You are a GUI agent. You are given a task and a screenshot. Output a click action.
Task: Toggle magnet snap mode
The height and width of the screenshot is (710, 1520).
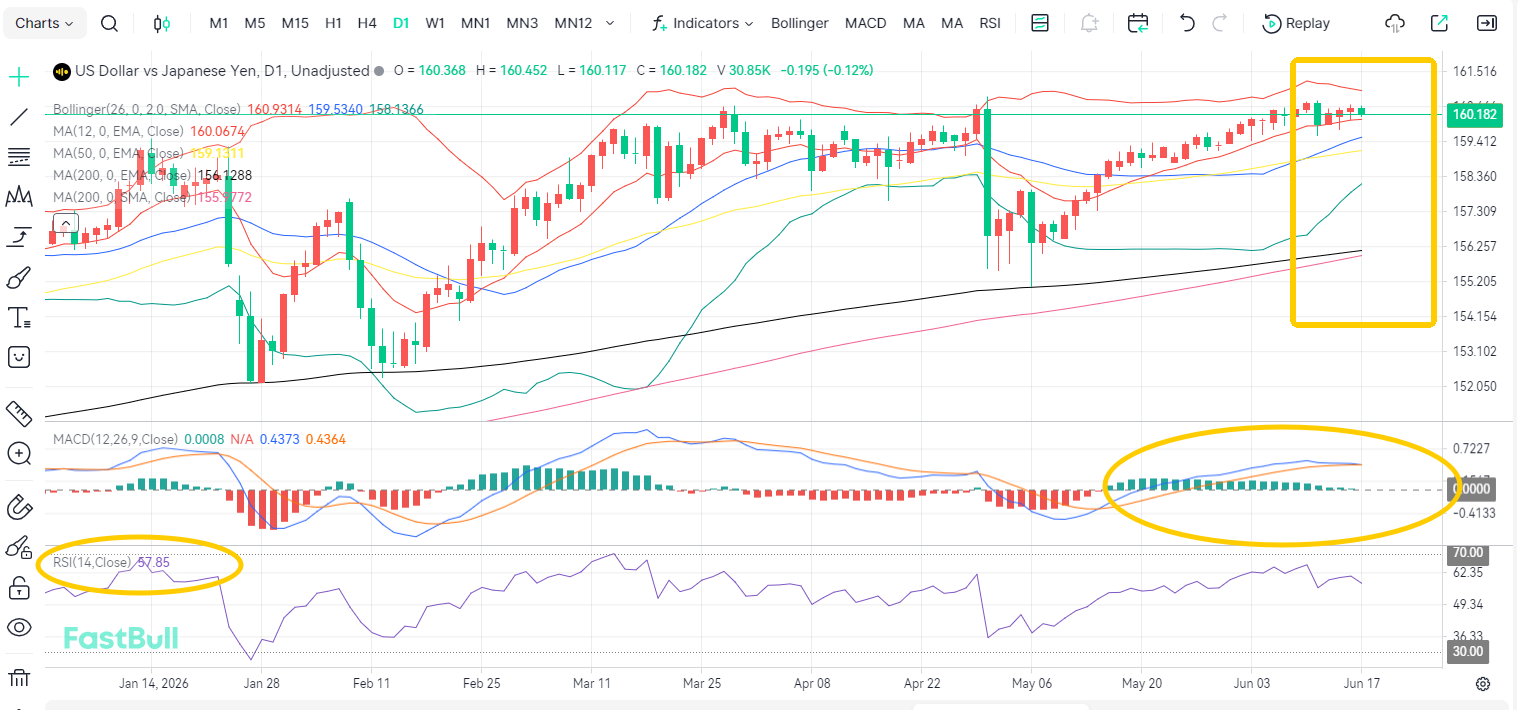18,507
